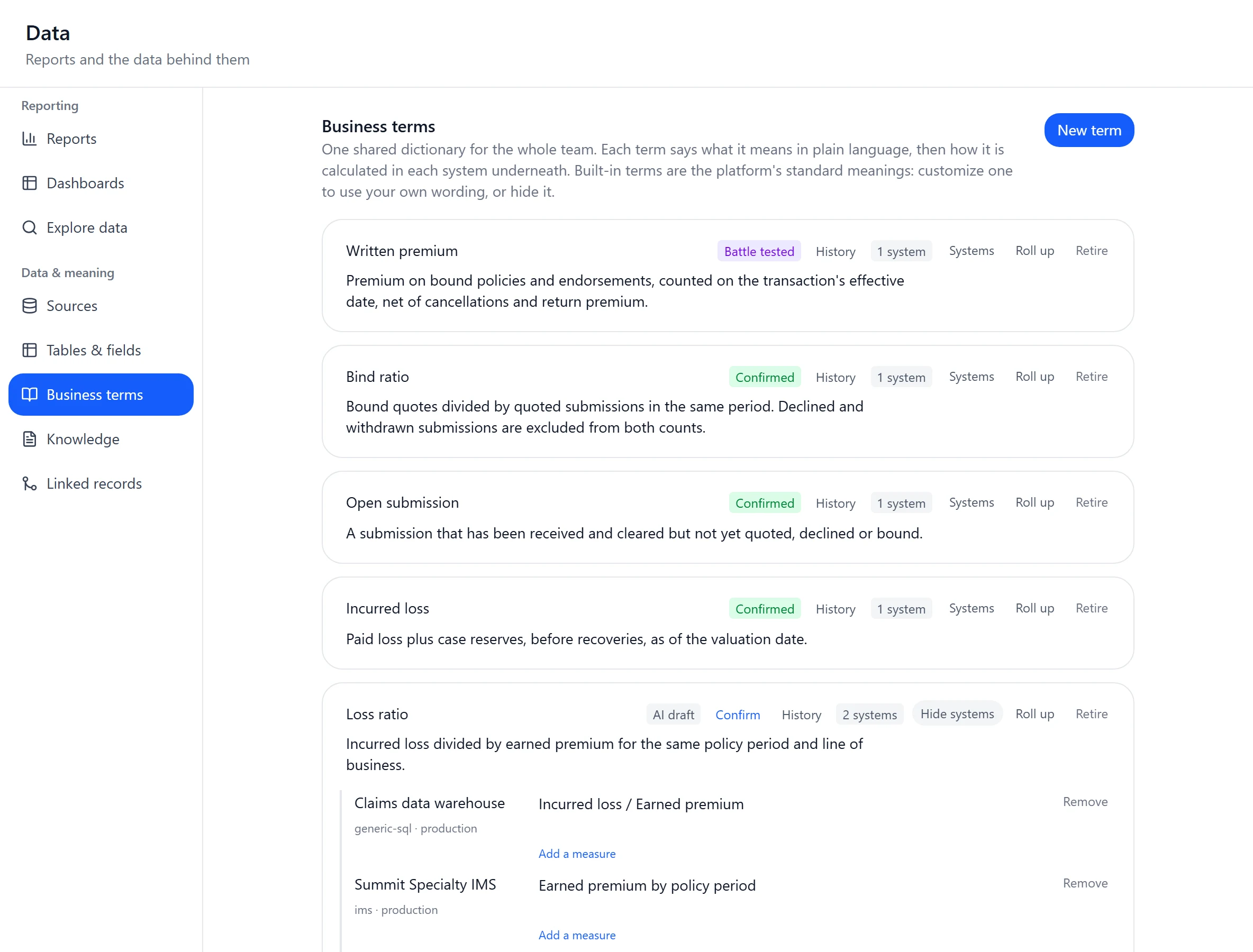Click the Knowledge document icon
The width and height of the screenshot is (1253, 952).
coord(30,439)
